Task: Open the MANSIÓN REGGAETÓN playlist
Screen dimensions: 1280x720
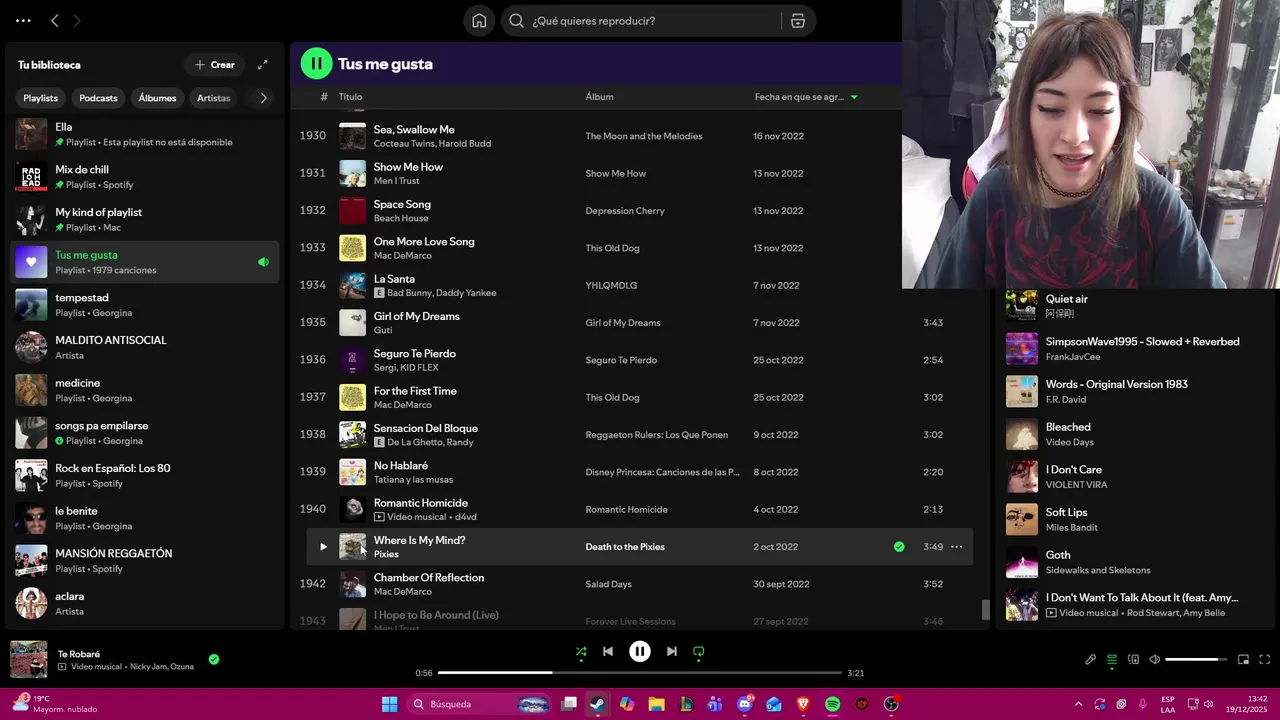Action: coord(145,561)
